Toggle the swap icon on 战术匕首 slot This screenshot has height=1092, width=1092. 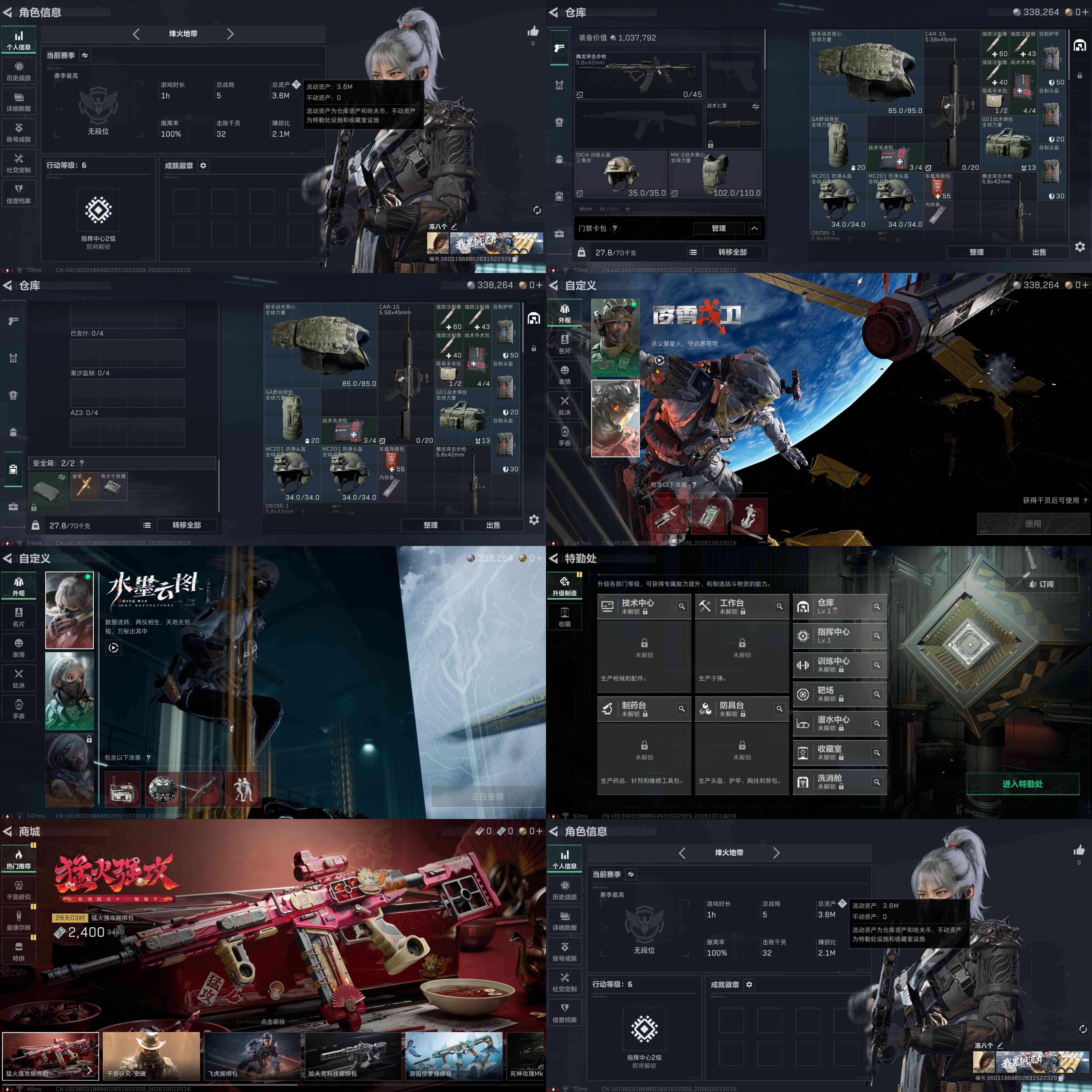[756, 106]
